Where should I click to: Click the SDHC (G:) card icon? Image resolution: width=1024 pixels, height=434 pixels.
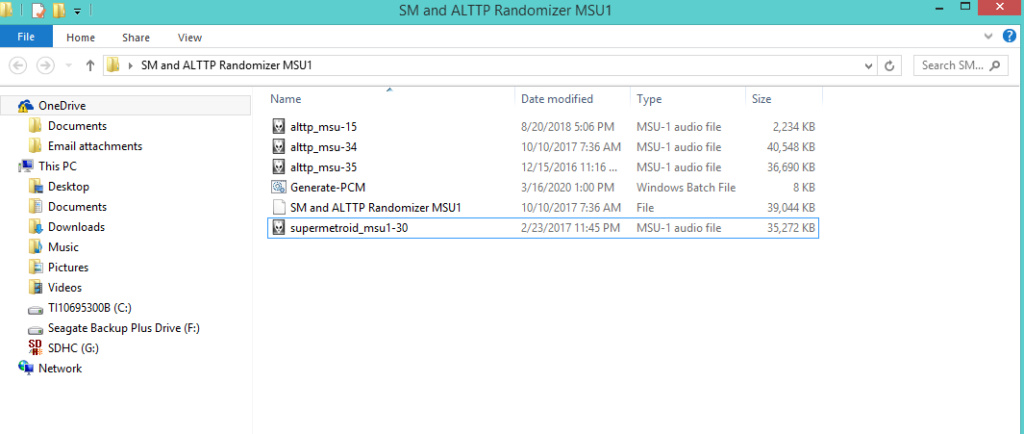(36, 348)
